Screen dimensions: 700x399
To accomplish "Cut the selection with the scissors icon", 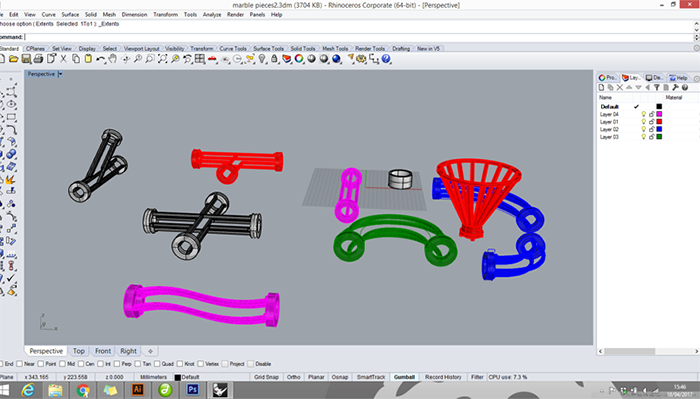I will point(63,59).
